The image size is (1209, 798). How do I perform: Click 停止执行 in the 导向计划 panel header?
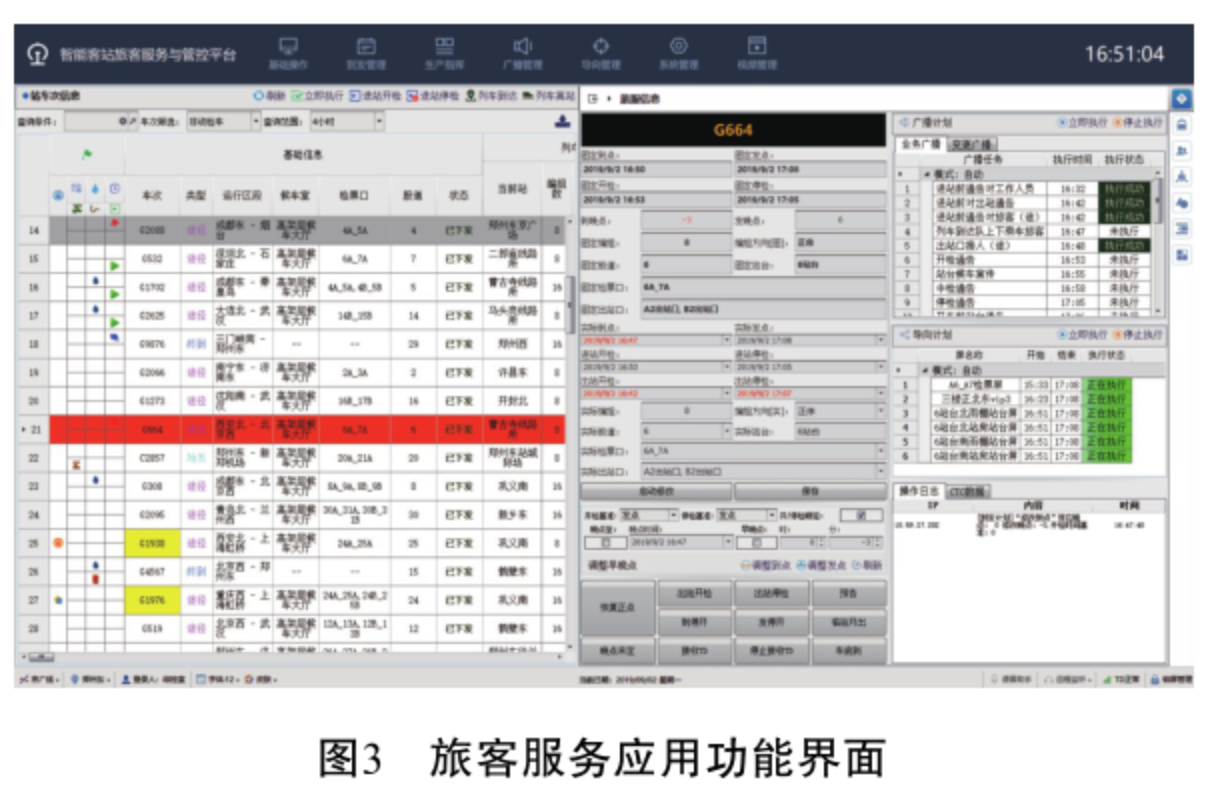click(x=1138, y=334)
